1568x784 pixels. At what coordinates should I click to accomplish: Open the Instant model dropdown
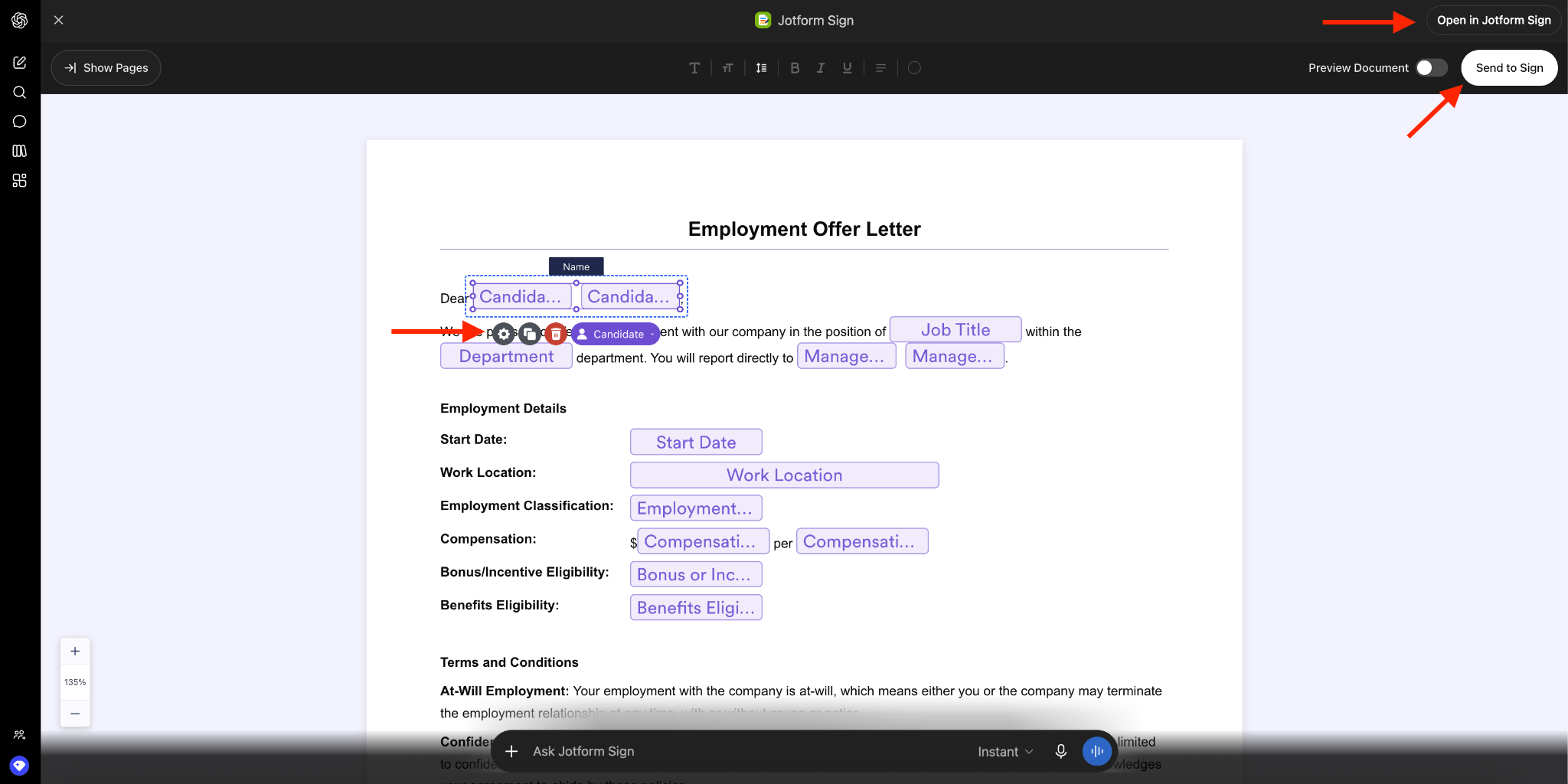(x=1005, y=752)
